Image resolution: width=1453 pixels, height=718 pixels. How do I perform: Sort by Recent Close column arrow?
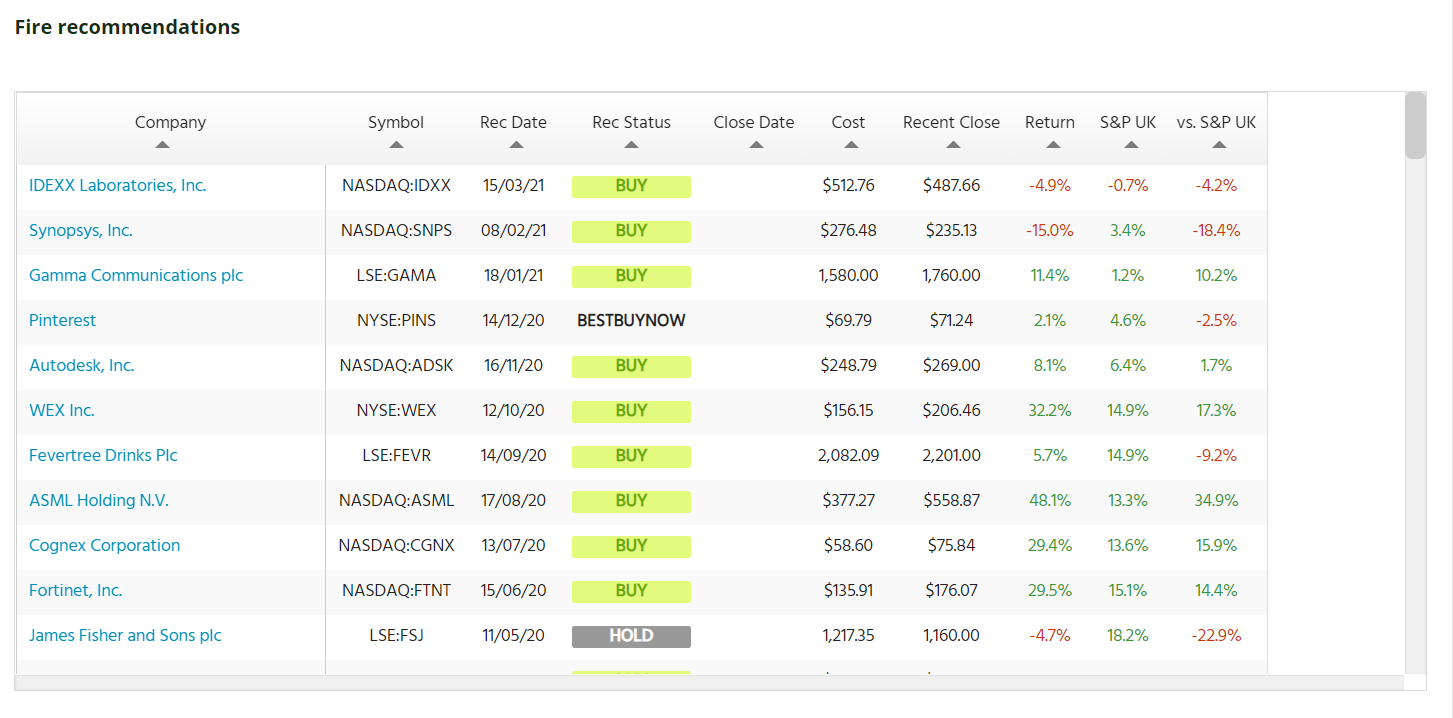(x=953, y=145)
